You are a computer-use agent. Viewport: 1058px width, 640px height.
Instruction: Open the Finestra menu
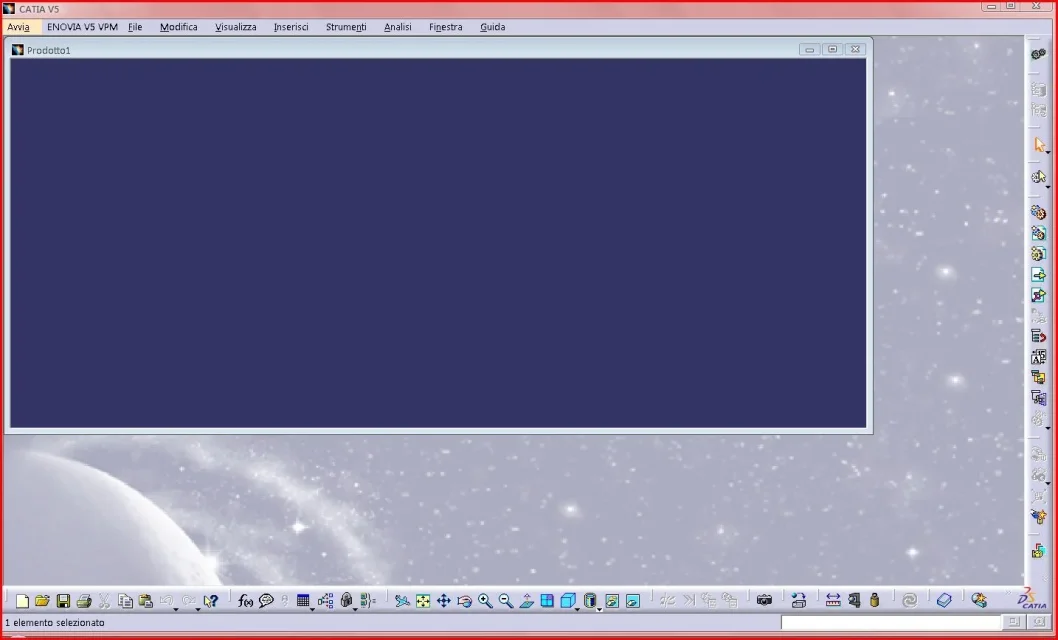[x=445, y=27]
